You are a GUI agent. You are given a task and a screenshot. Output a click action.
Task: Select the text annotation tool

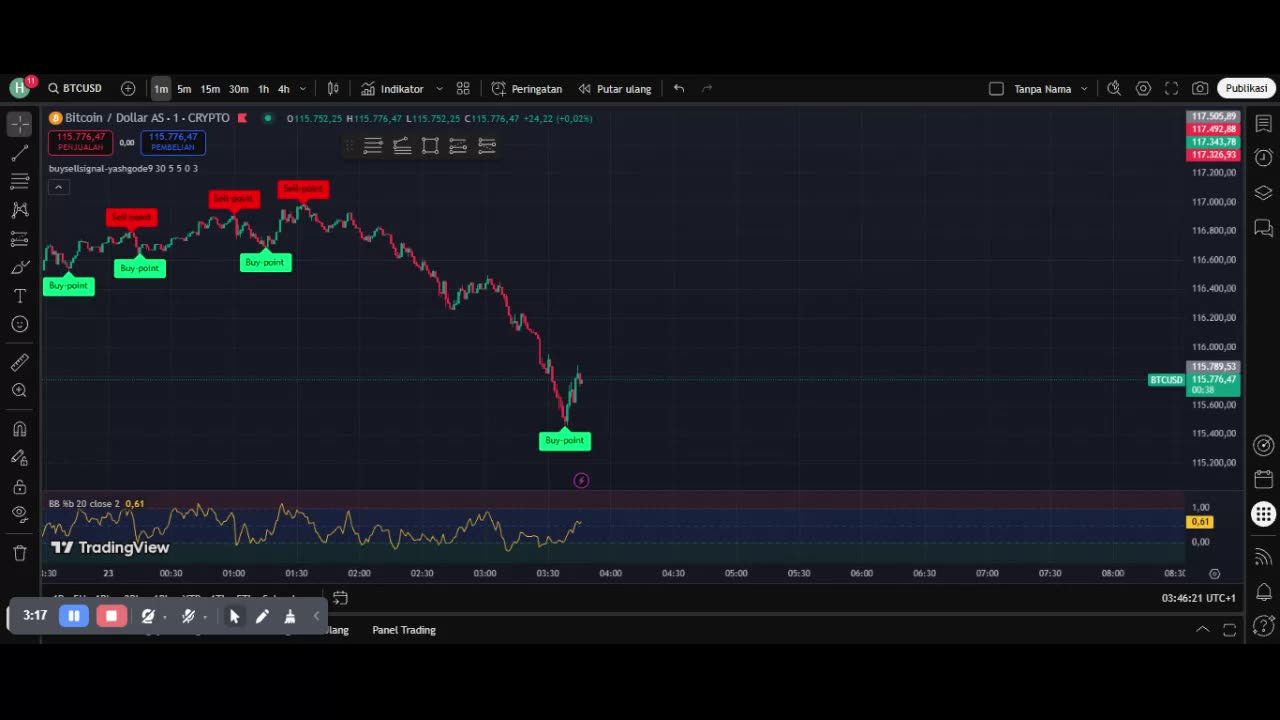pos(19,296)
